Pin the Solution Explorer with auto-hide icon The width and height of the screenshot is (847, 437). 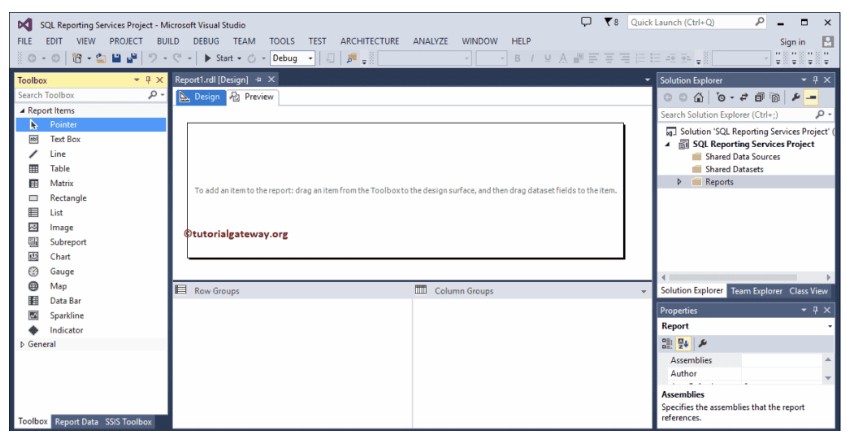816,80
